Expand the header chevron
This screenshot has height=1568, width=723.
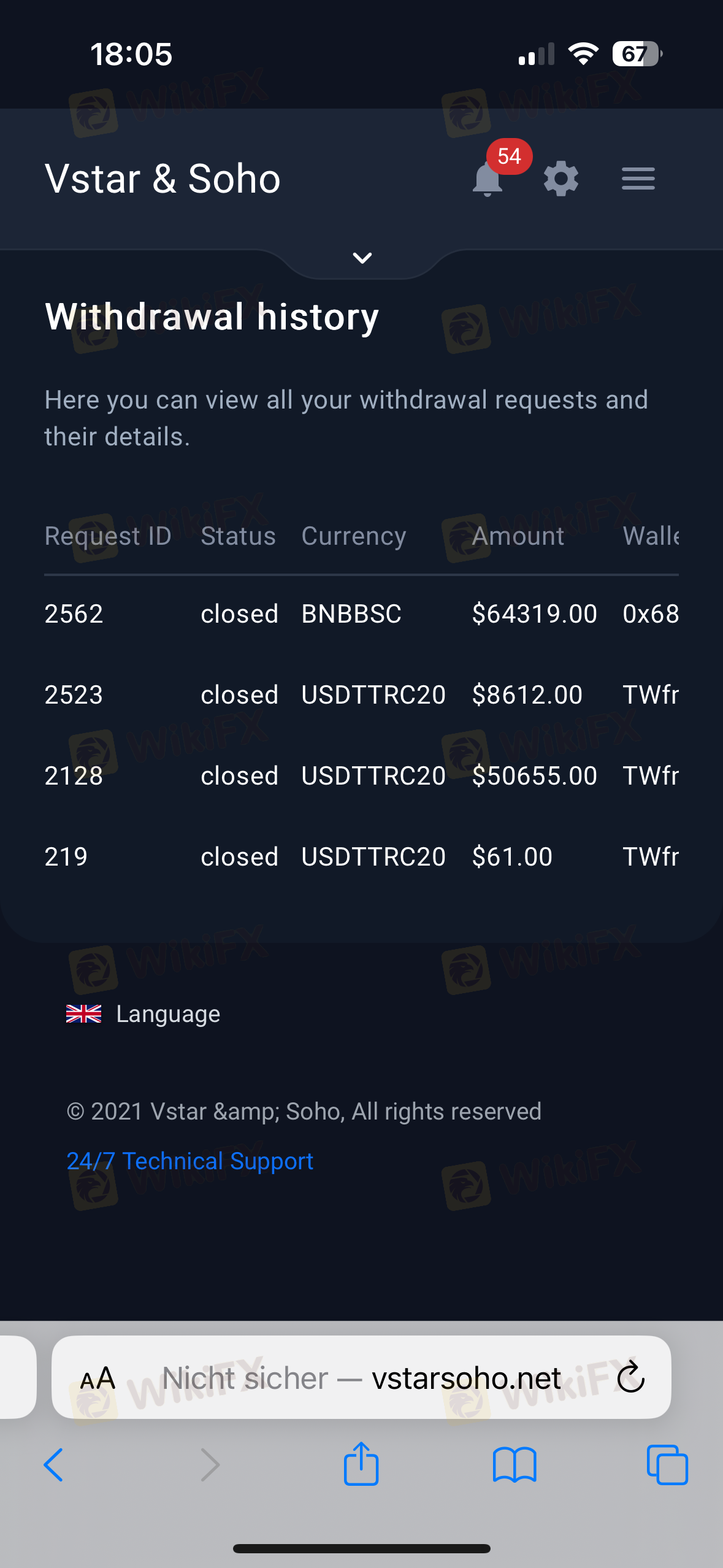click(362, 258)
